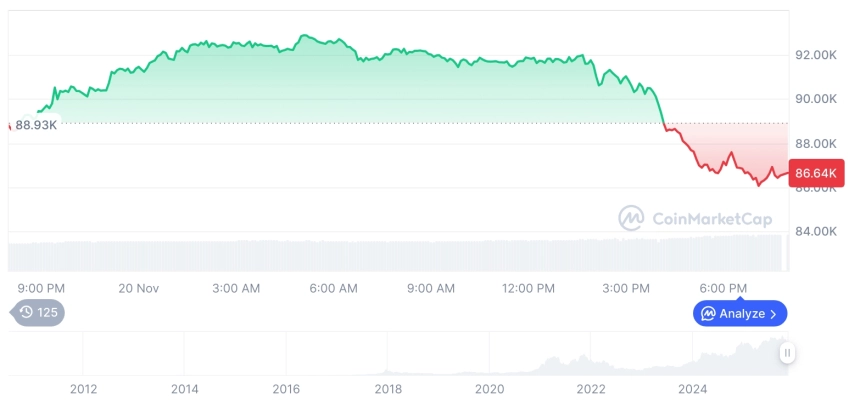The image size is (860, 401).
Task: Click the history clock icon beside 125
Action: click(x=26, y=313)
